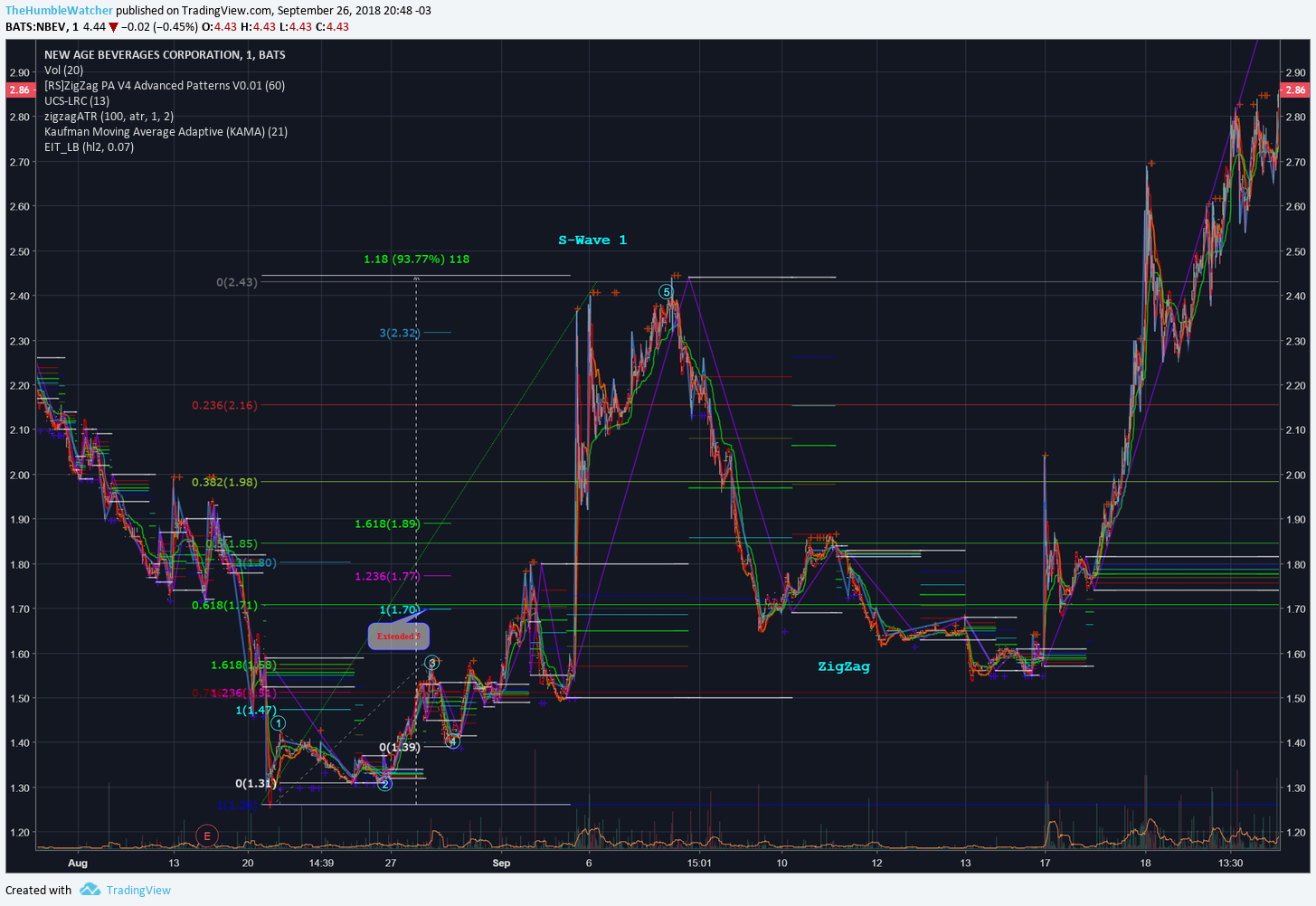
Task: Click the red 2.86 price tag on right scale
Action: click(1295, 90)
